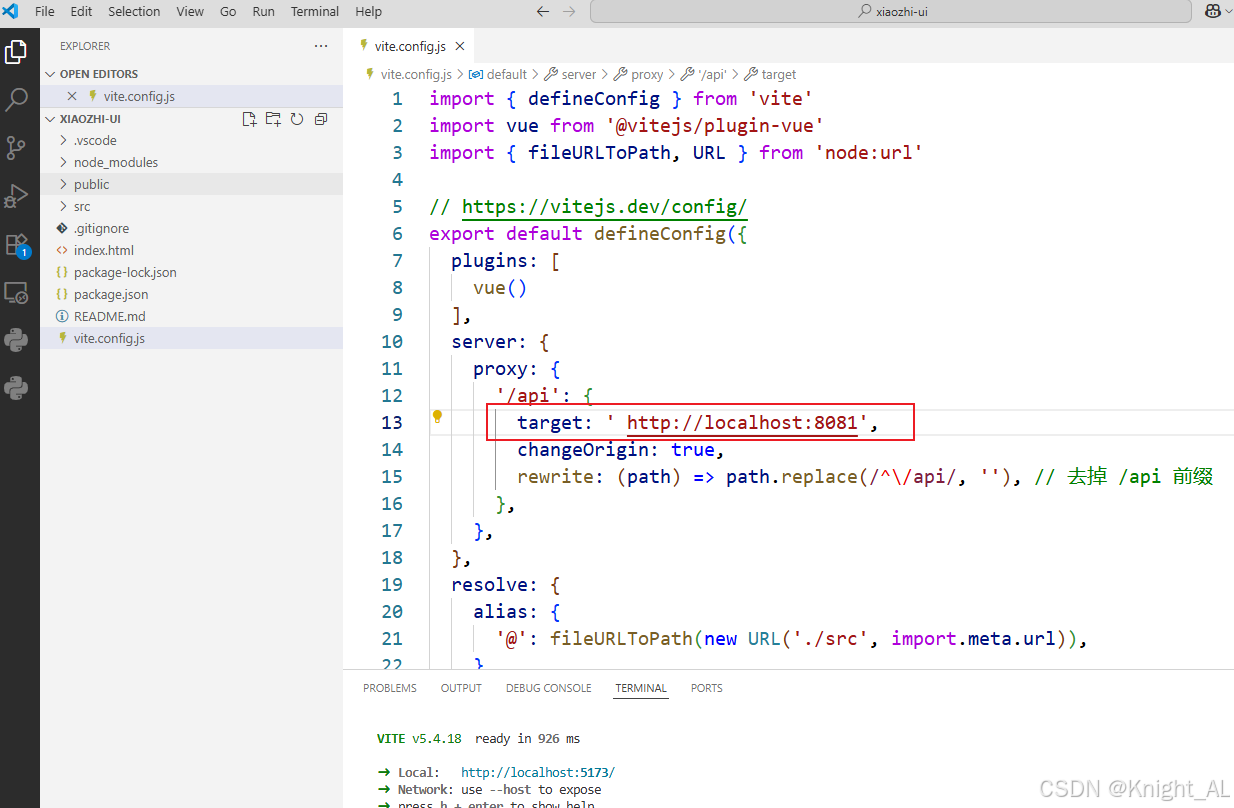Select the vite.config.js editor tab

click(x=410, y=46)
